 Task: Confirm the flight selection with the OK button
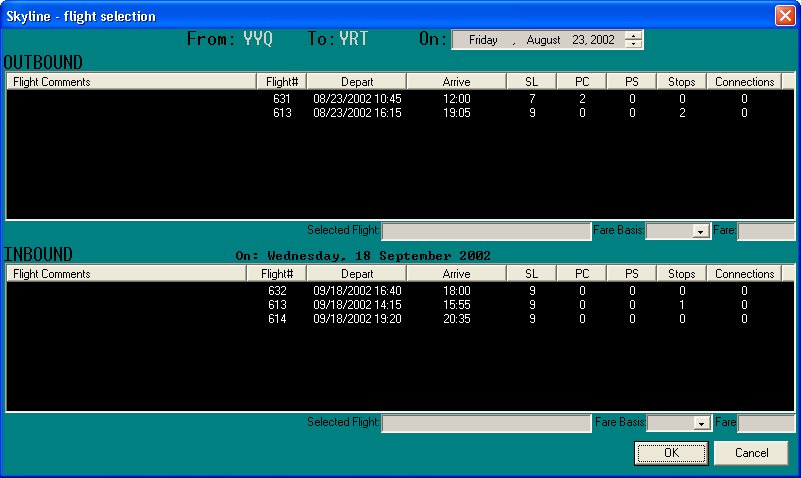click(x=671, y=453)
